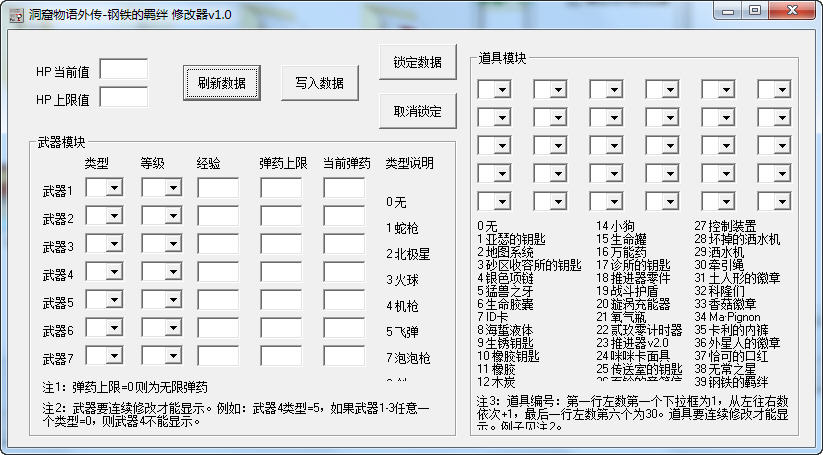Maximize the 修改器 window

click(x=755, y=10)
